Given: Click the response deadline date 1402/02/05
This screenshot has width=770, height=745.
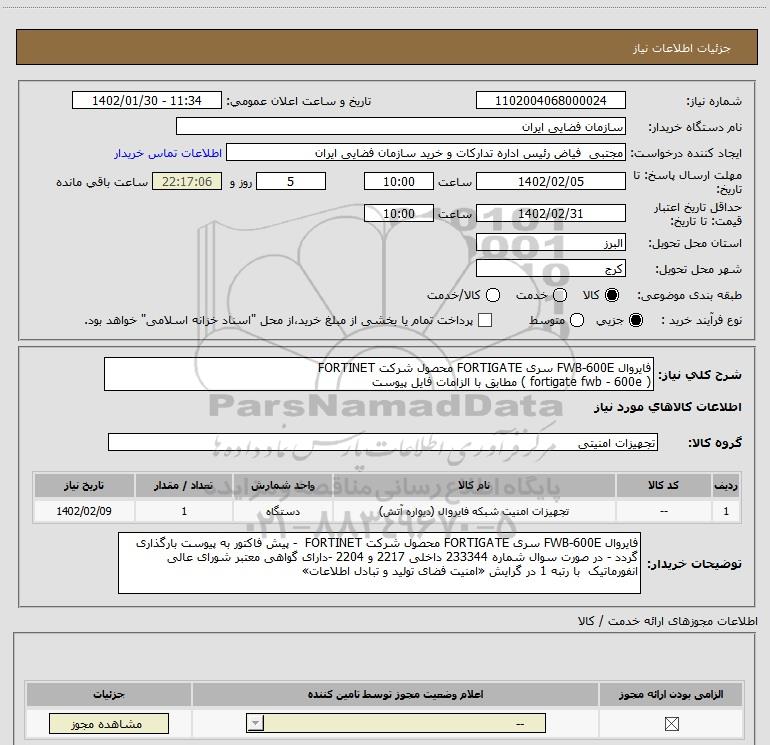Looking at the screenshot, I should (x=550, y=182).
